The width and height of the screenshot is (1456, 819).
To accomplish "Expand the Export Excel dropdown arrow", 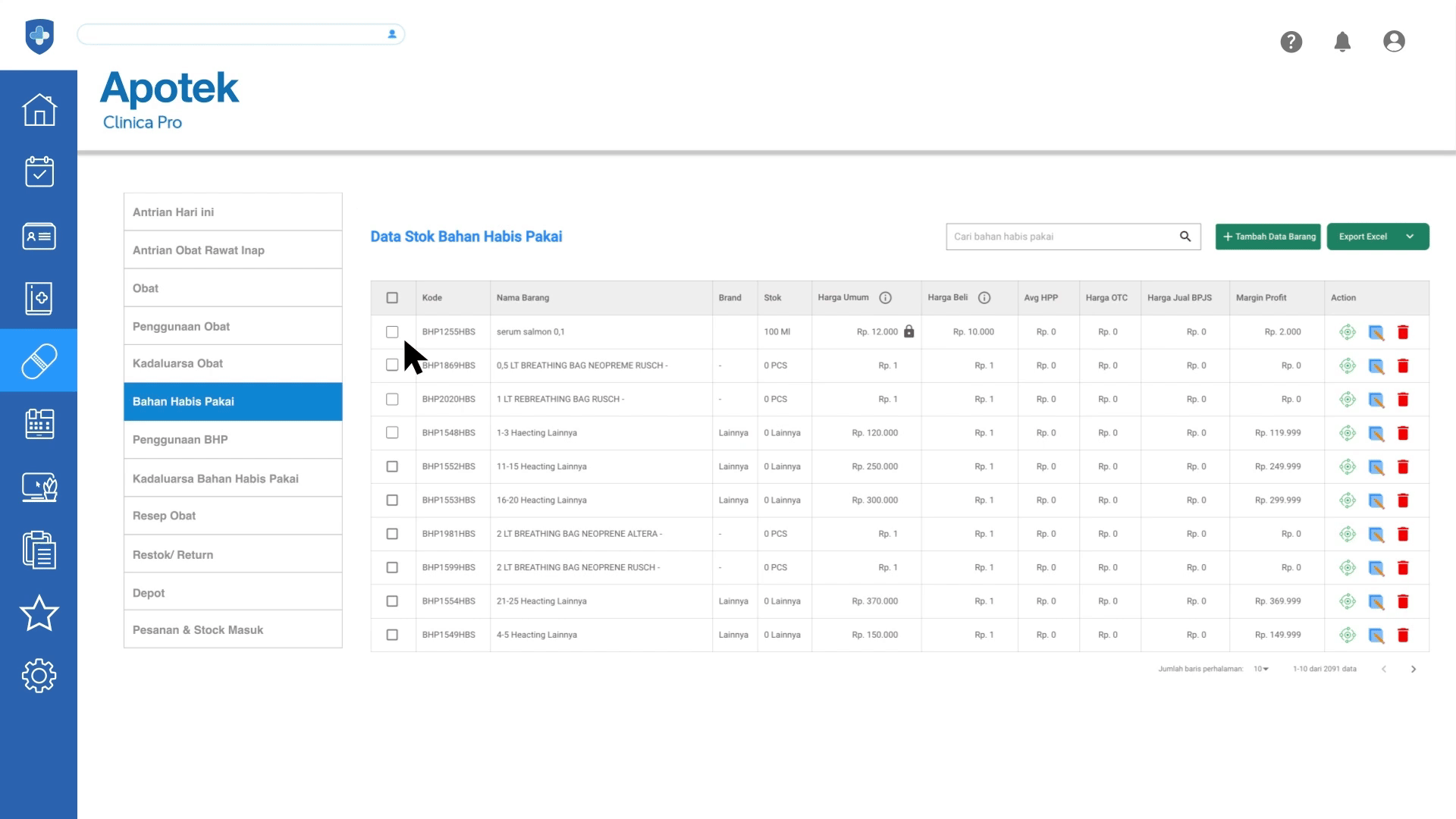I will (x=1410, y=237).
